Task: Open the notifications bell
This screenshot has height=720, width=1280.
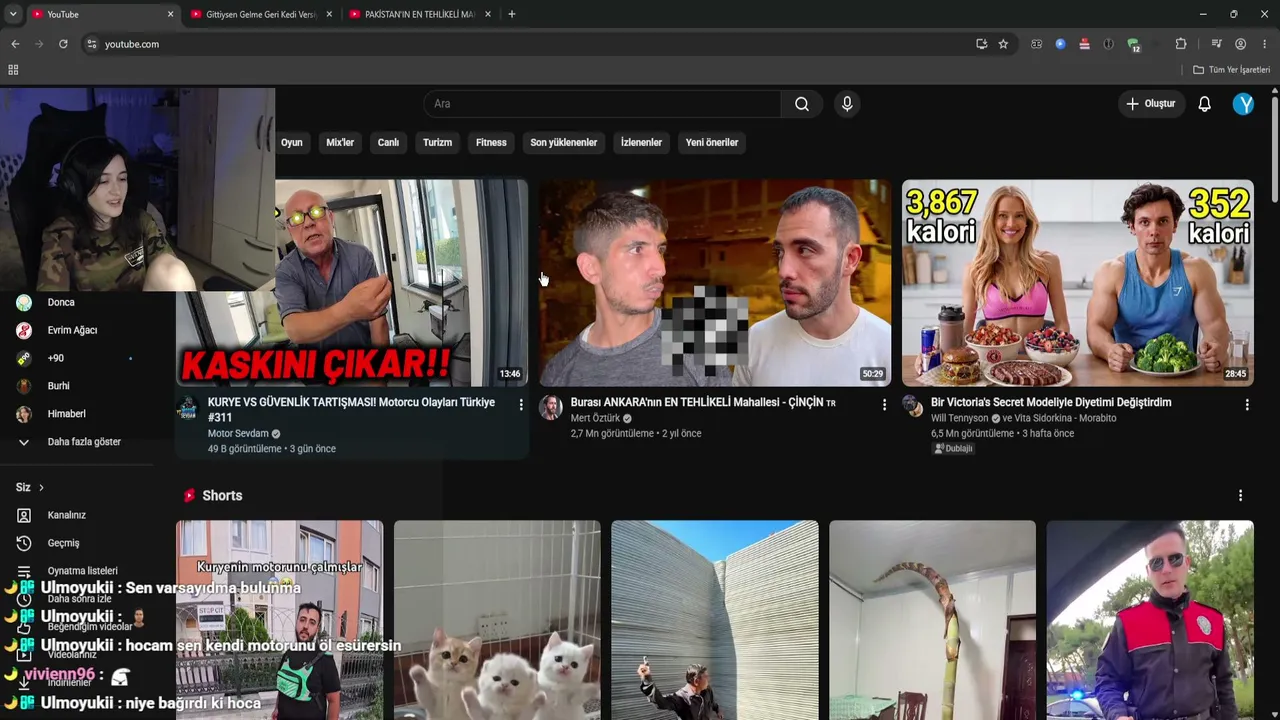Action: pyautogui.click(x=1205, y=104)
